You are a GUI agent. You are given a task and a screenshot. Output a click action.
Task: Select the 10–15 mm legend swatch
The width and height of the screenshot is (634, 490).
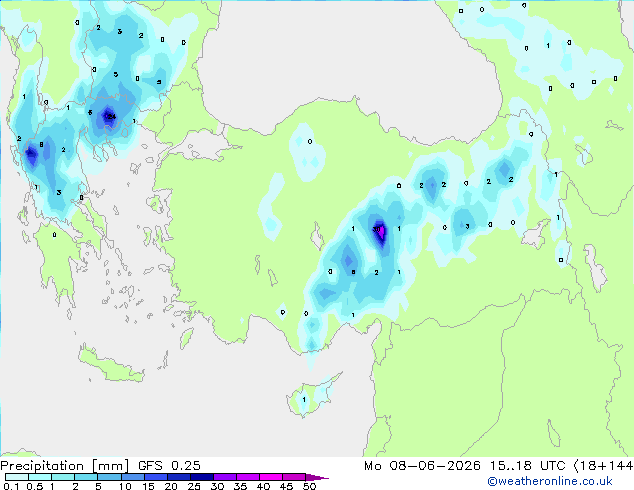point(132,477)
